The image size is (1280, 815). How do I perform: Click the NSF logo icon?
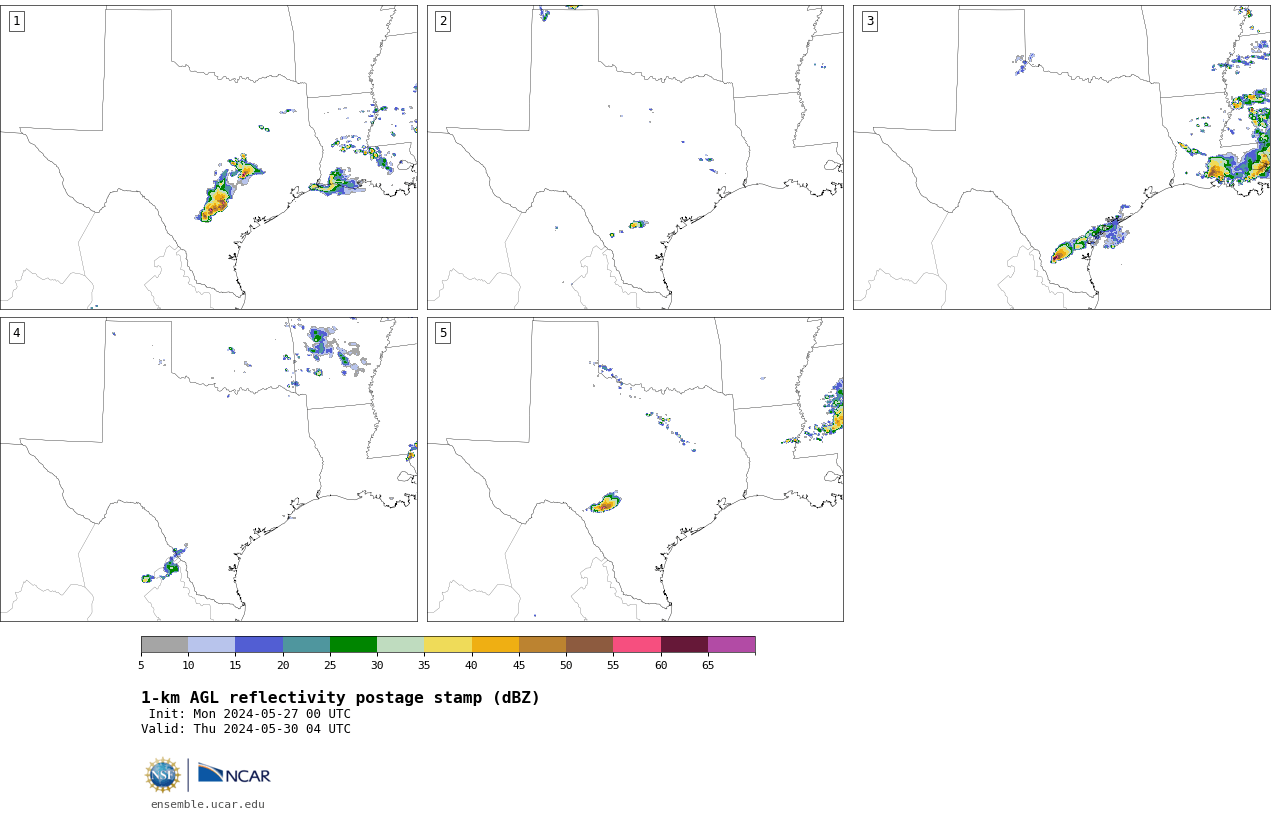point(163,775)
